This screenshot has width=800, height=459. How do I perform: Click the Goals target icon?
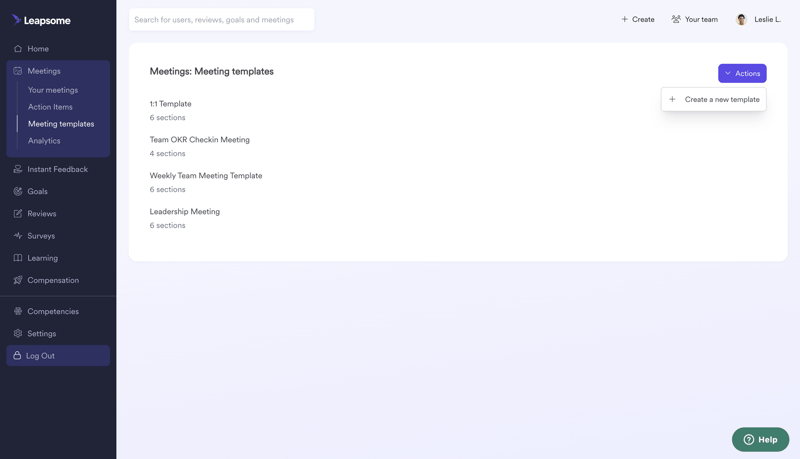[x=18, y=191]
